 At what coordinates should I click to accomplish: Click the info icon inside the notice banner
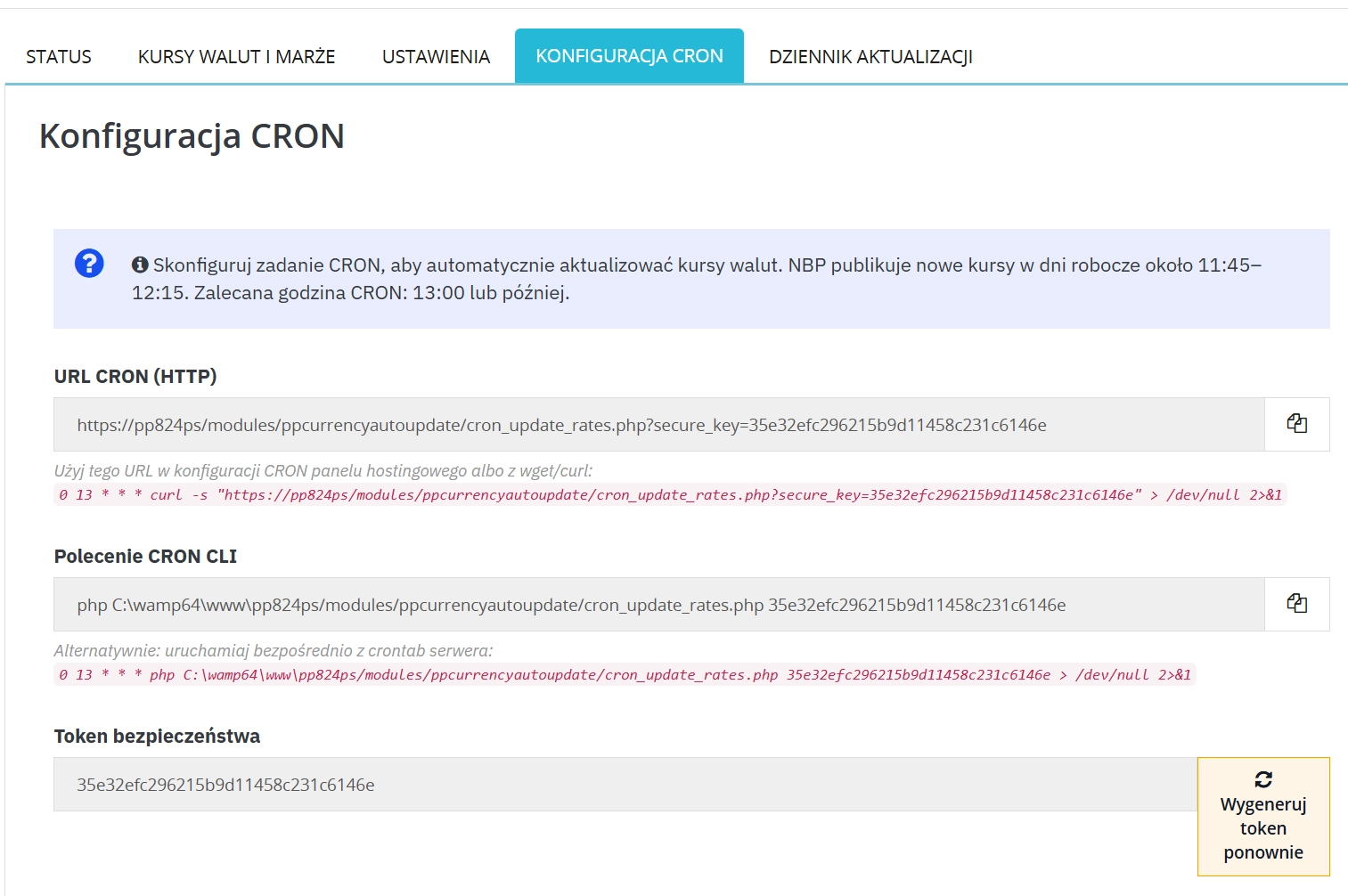tap(138, 263)
